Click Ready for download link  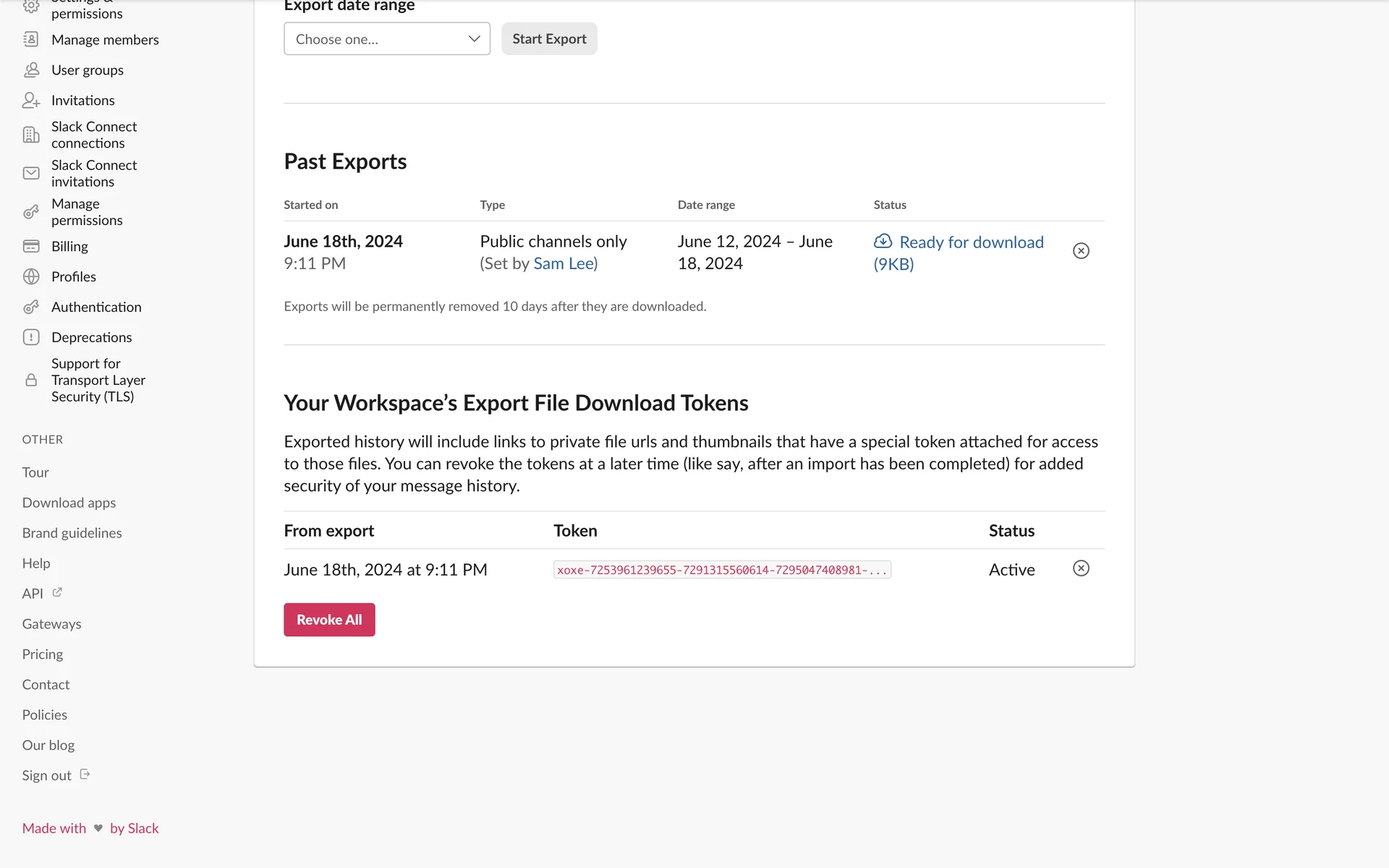click(971, 242)
